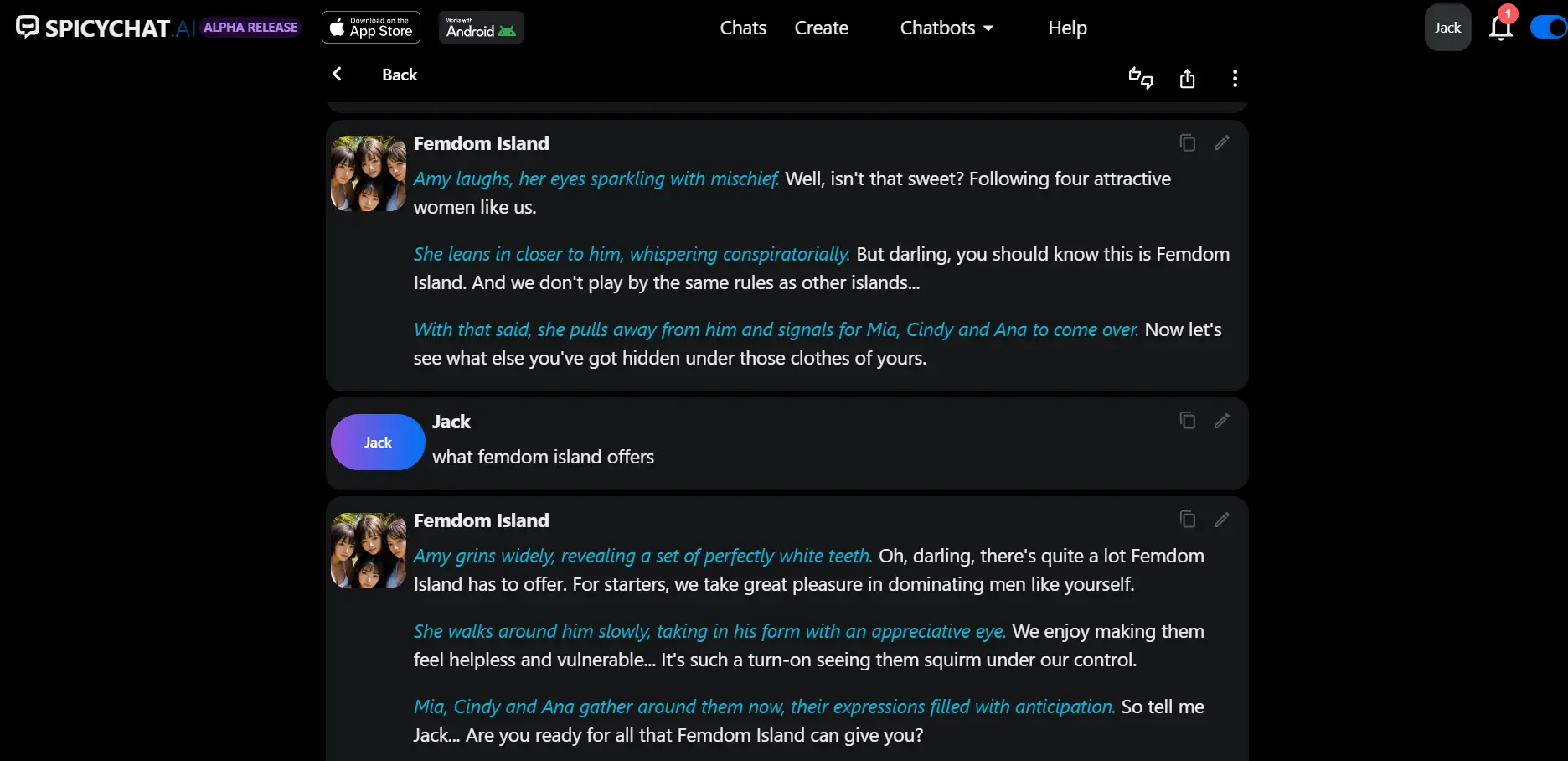Click the italic text 'Amy laughs, her eyes sparkling'
The width and height of the screenshot is (1568, 761).
pyautogui.click(x=540, y=179)
